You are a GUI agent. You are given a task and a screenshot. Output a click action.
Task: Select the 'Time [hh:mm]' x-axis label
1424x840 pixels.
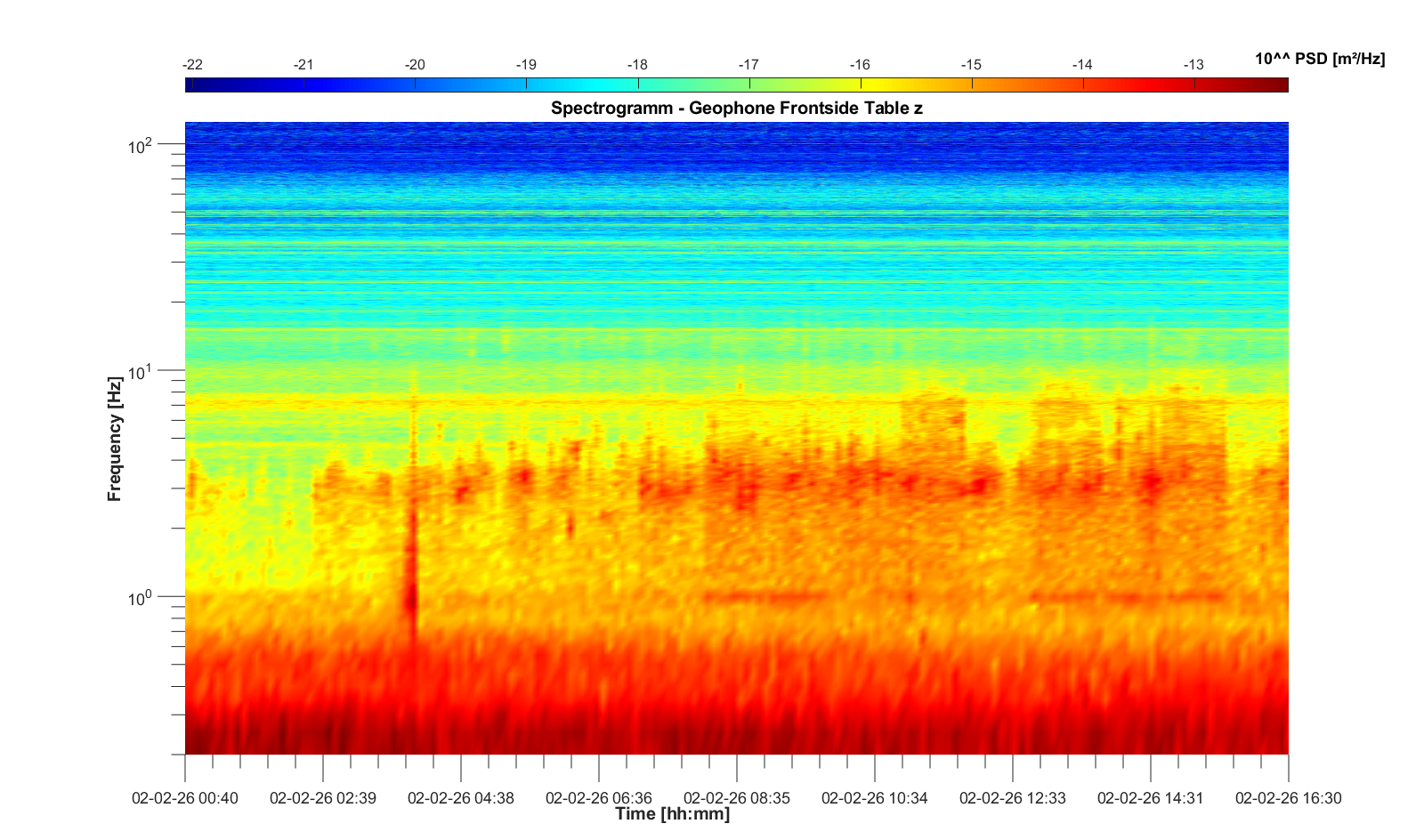(672, 813)
